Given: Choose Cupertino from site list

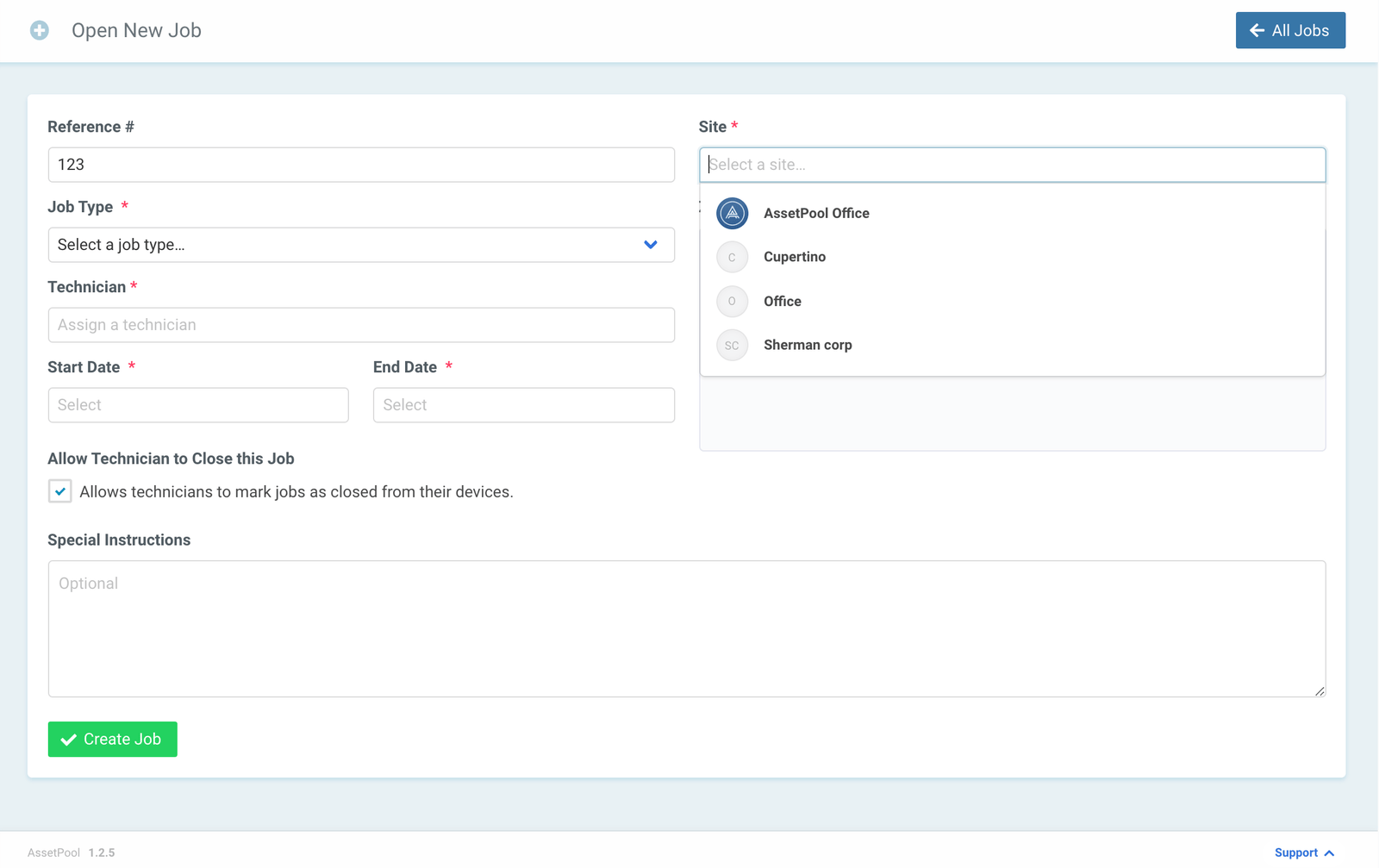Looking at the screenshot, I should click(x=1012, y=257).
